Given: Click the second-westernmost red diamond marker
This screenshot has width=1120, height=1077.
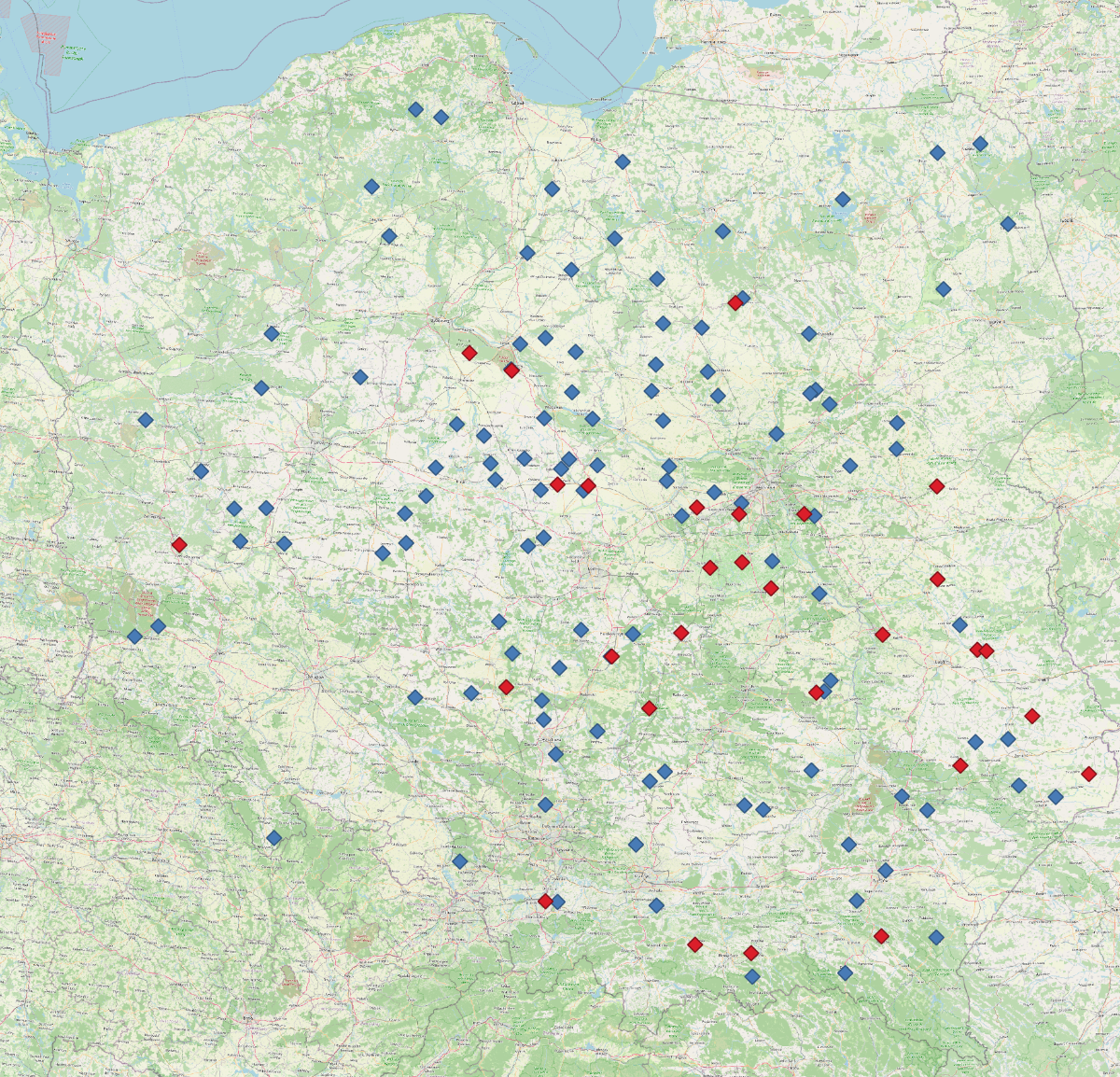Looking at the screenshot, I should coord(469,353).
